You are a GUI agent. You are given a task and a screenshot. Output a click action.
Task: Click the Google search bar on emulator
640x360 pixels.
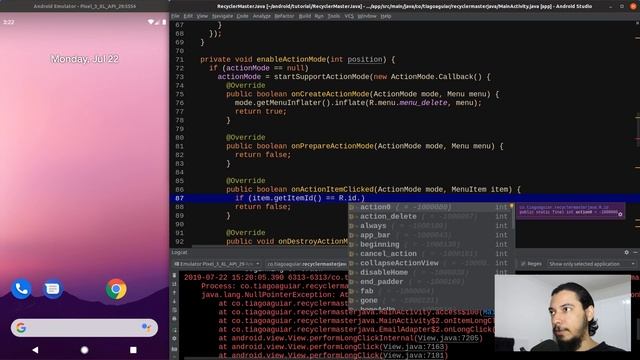click(x=84, y=327)
